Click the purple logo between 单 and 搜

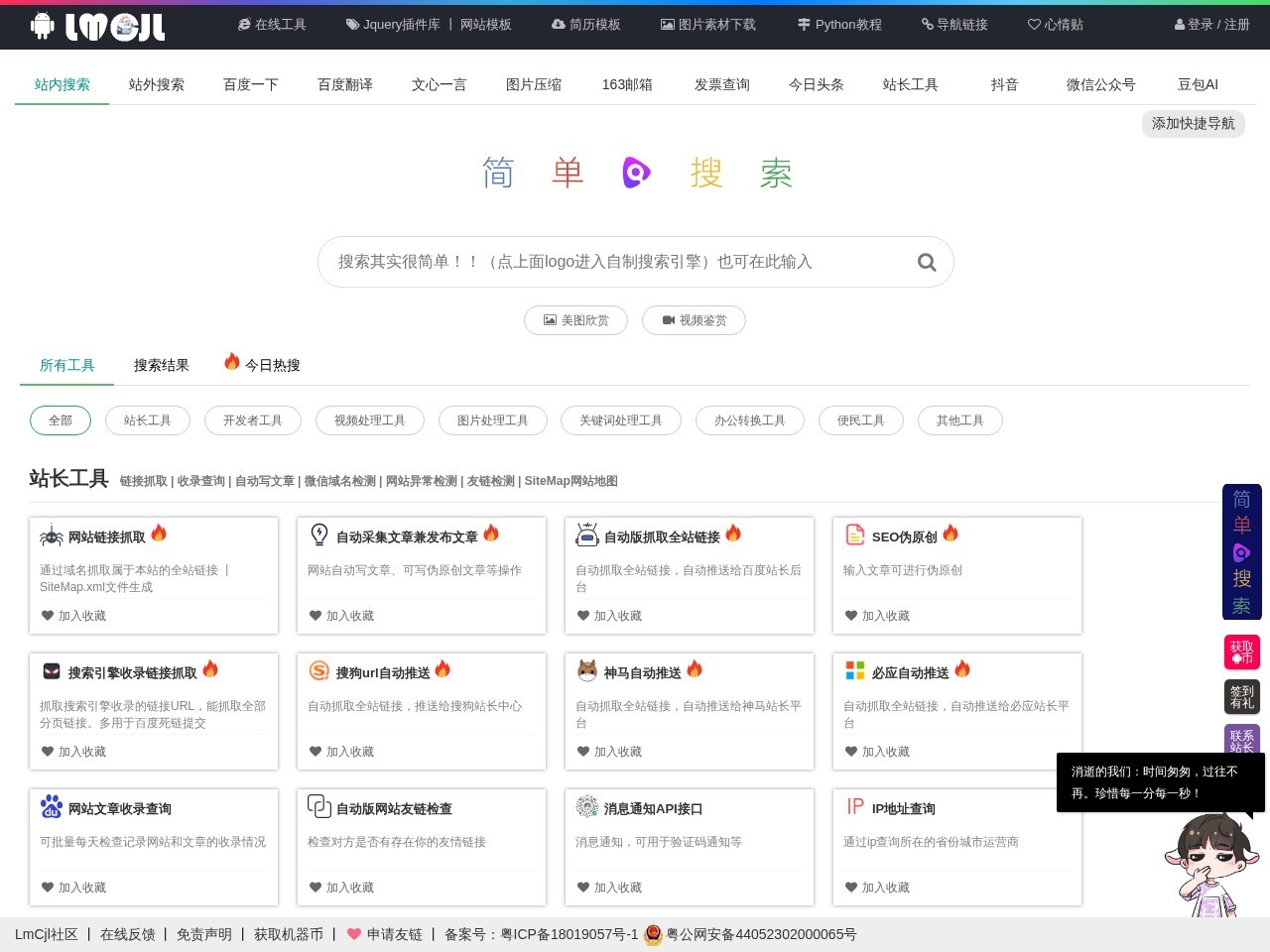[636, 173]
